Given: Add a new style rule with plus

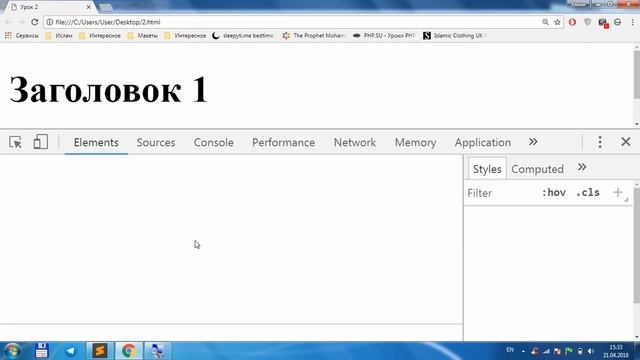Looking at the screenshot, I should pyautogui.click(x=618, y=192).
